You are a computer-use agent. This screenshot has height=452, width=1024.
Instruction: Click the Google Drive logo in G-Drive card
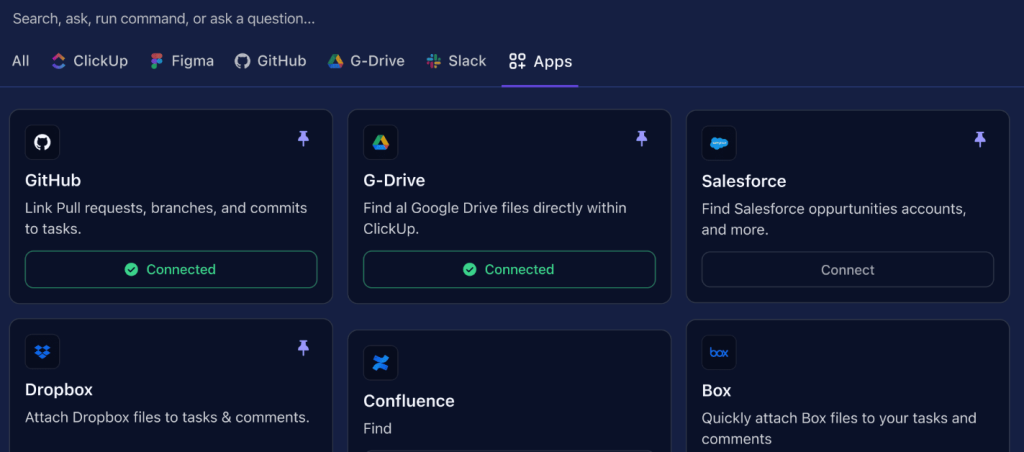381,142
